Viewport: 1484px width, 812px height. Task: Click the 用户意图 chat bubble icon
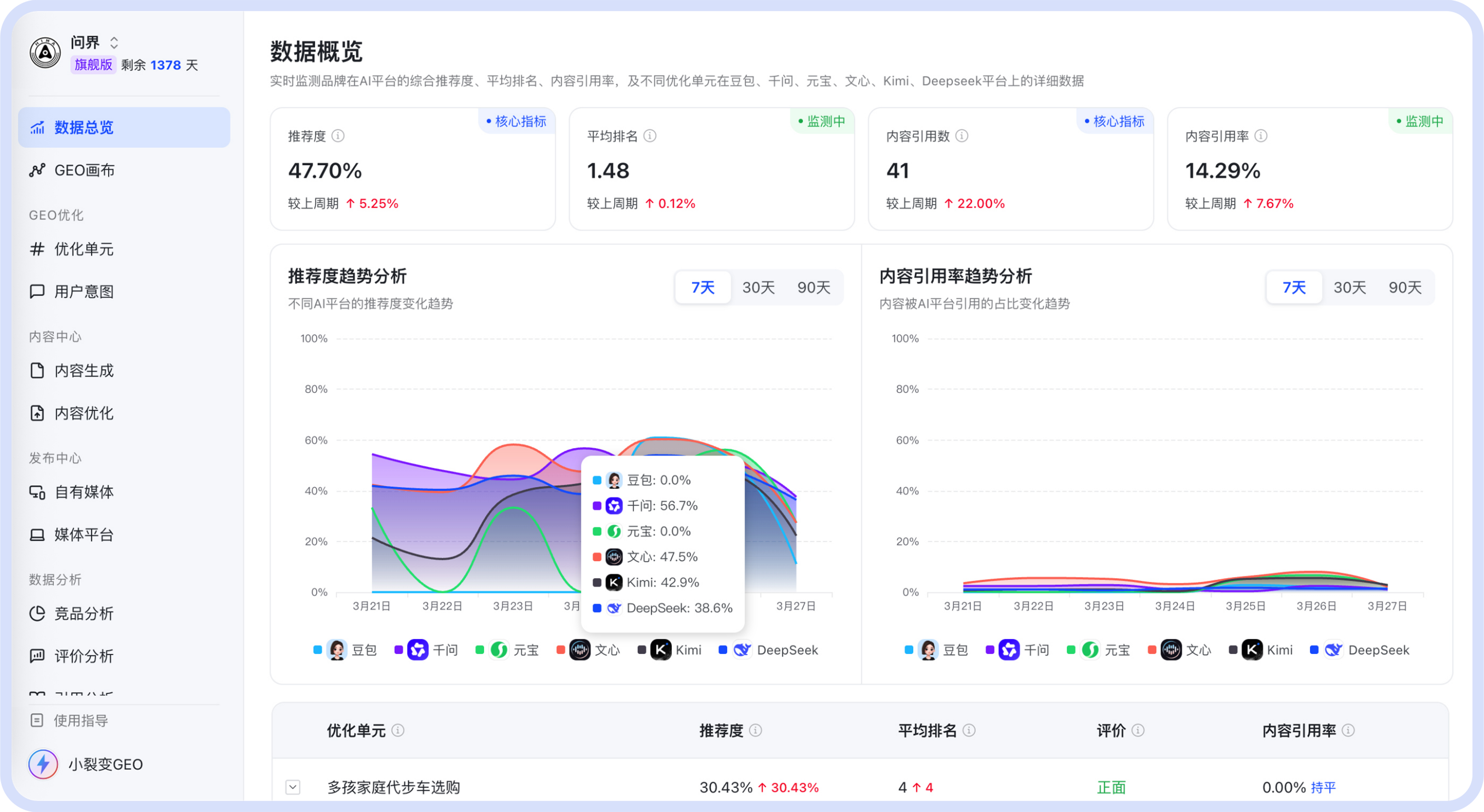tap(37, 291)
